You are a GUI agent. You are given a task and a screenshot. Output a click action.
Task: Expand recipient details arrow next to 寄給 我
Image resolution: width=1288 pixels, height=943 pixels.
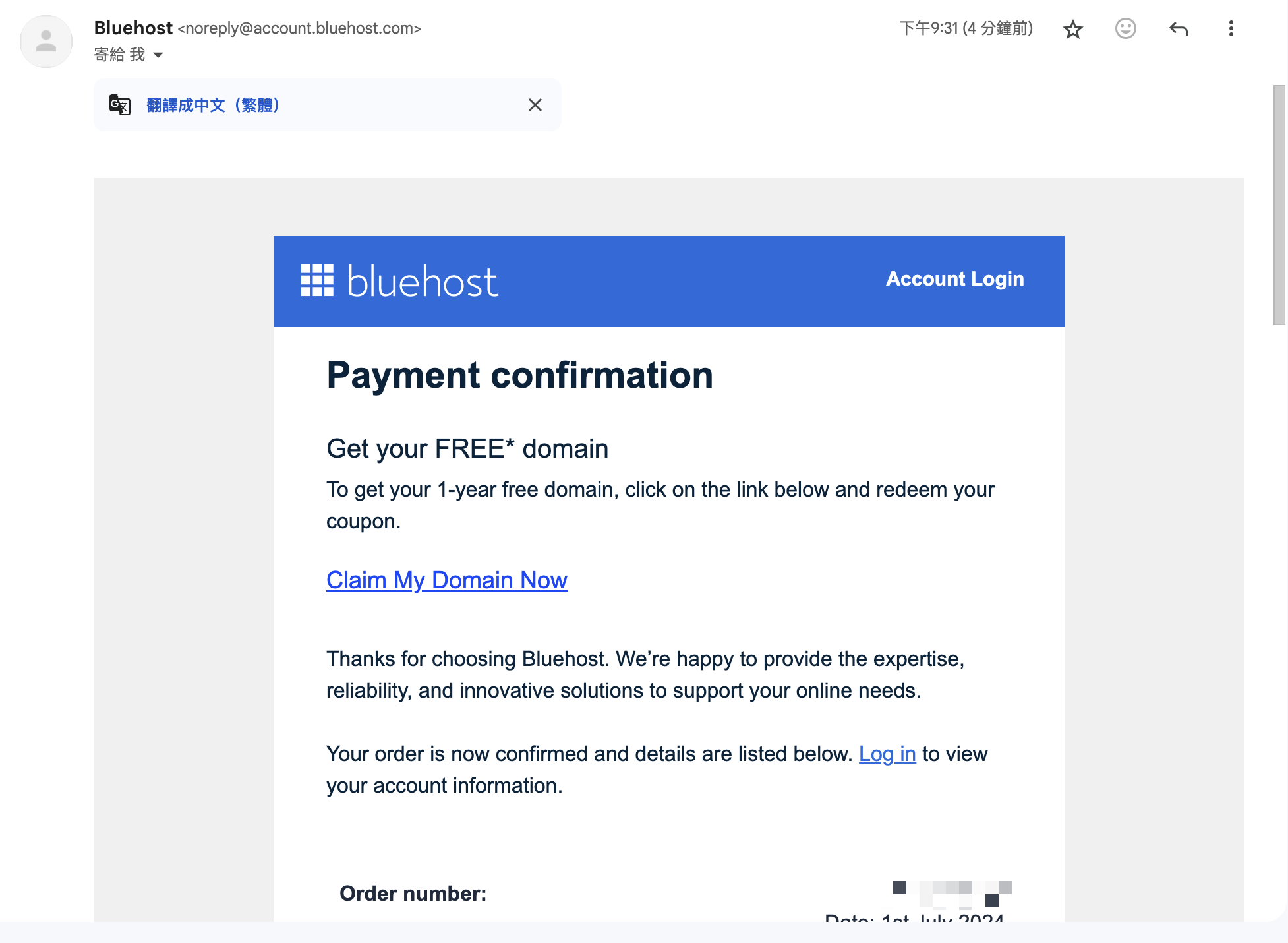[158, 55]
